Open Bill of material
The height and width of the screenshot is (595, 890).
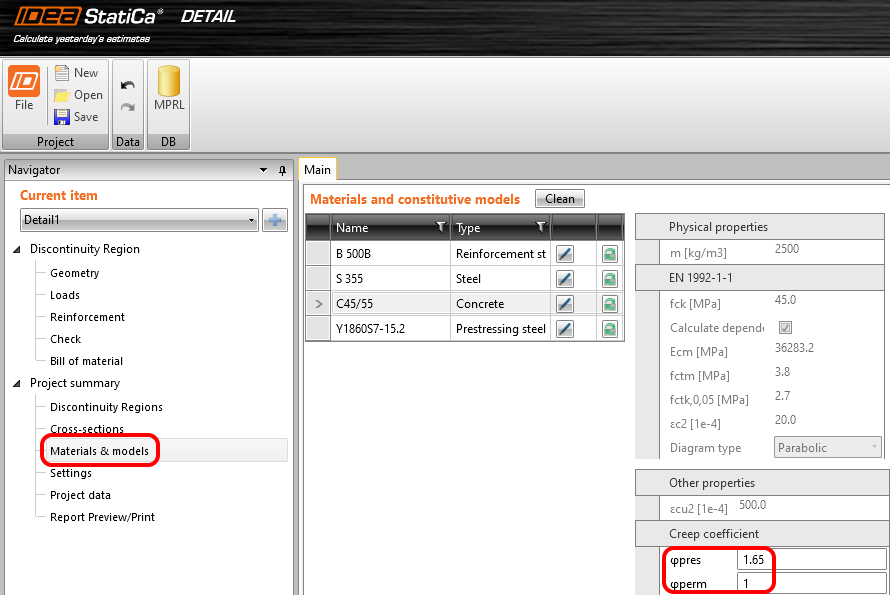[x=86, y=361]
